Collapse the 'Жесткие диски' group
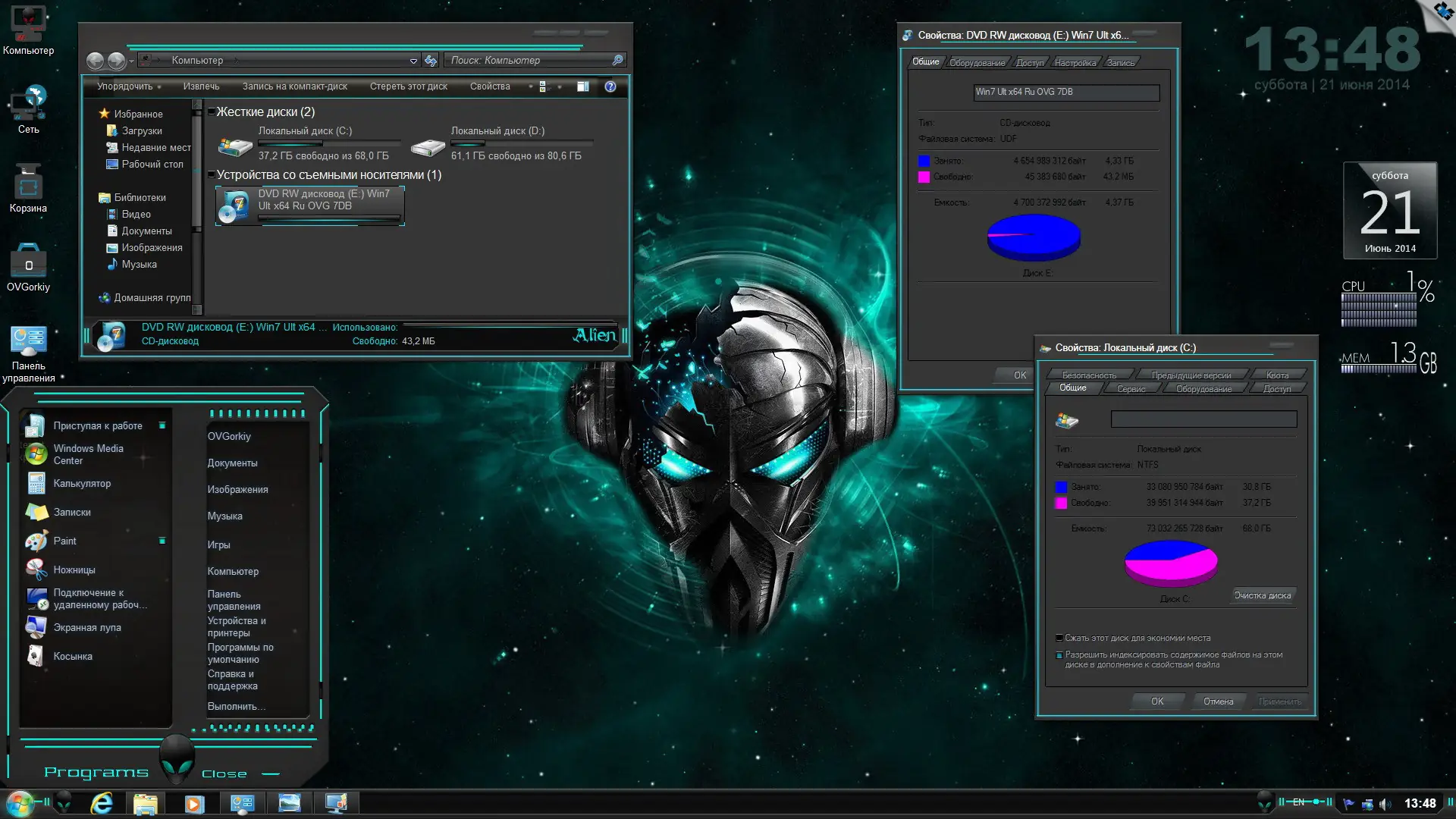 [x=212, y=112]
